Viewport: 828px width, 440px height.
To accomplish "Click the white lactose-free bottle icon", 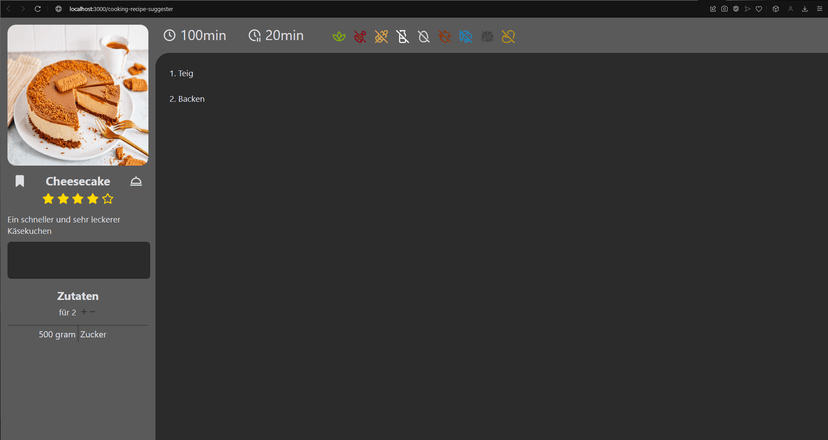I will click(x=402, y=37).
